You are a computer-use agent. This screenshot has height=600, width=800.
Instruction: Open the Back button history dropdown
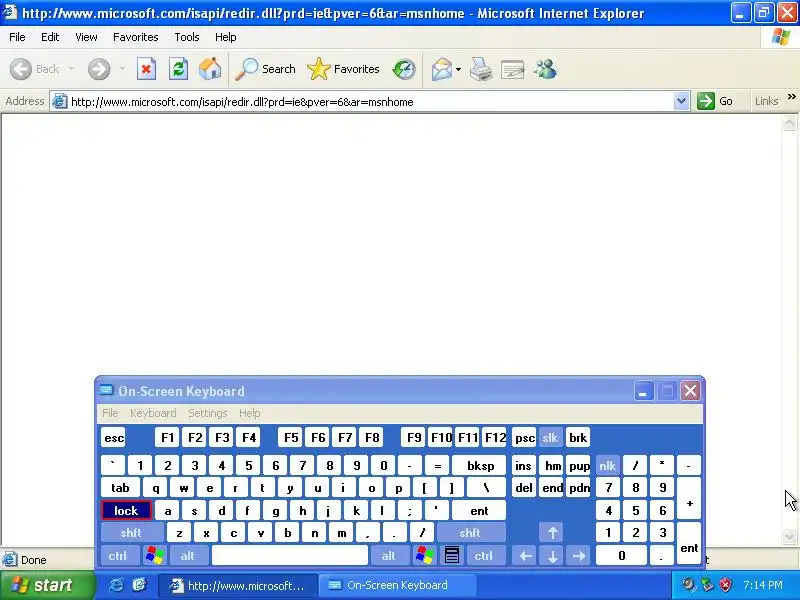coord(71,69)
